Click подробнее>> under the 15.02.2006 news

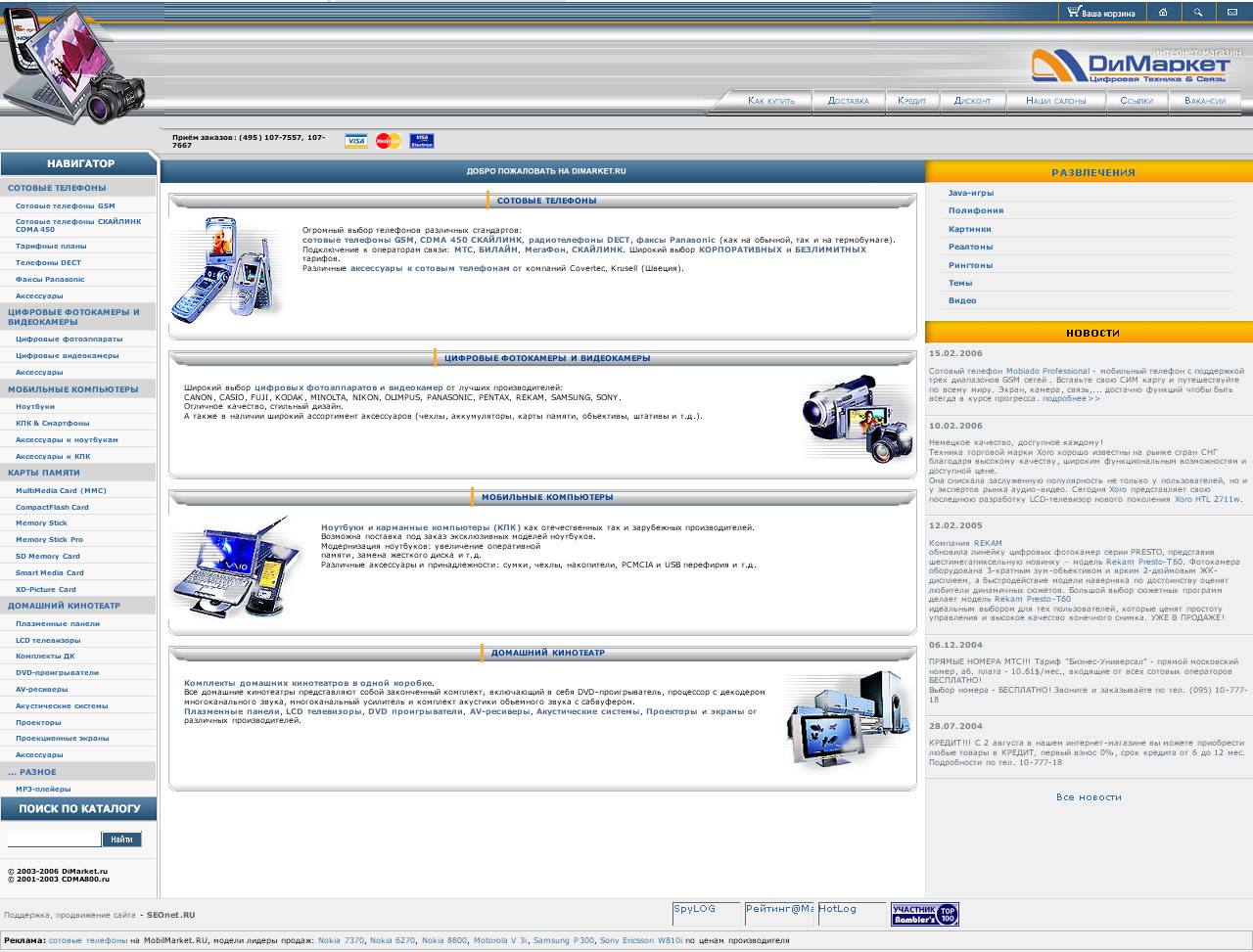(x=1071, y=399)
